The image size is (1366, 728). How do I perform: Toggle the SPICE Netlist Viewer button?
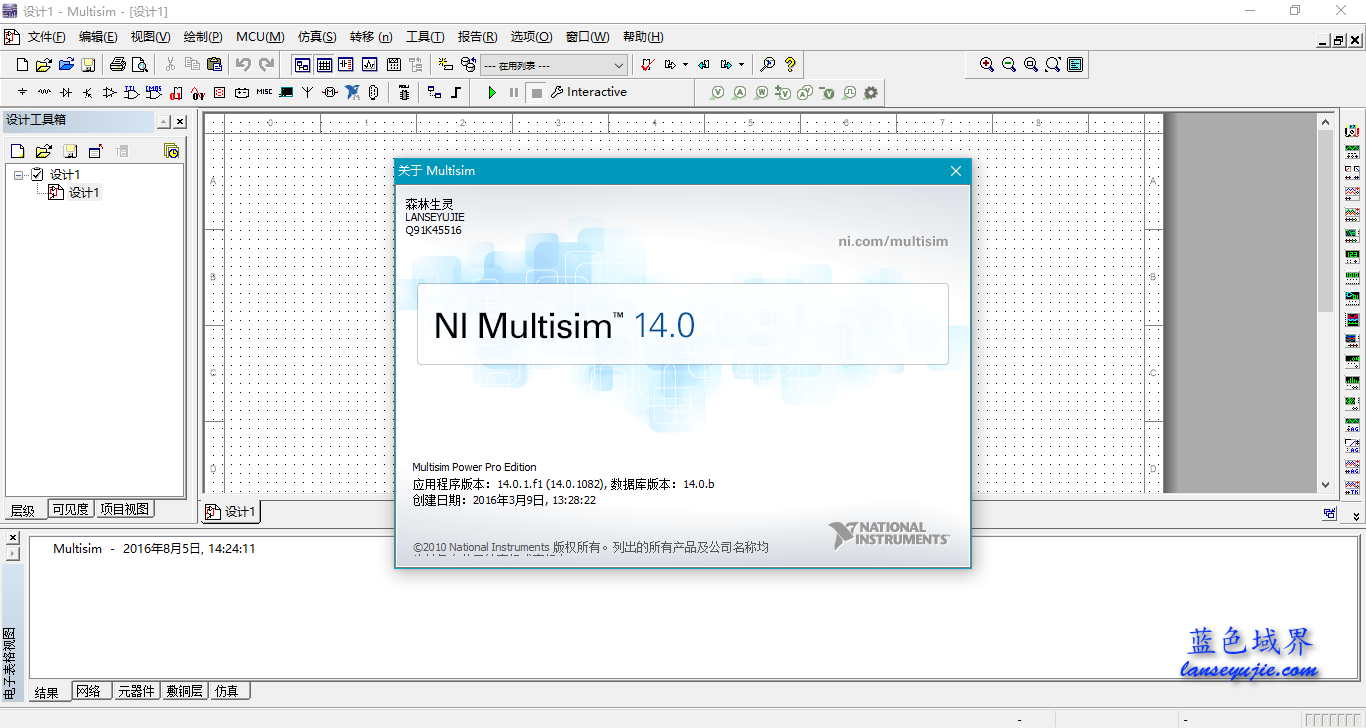click(346, 65)
